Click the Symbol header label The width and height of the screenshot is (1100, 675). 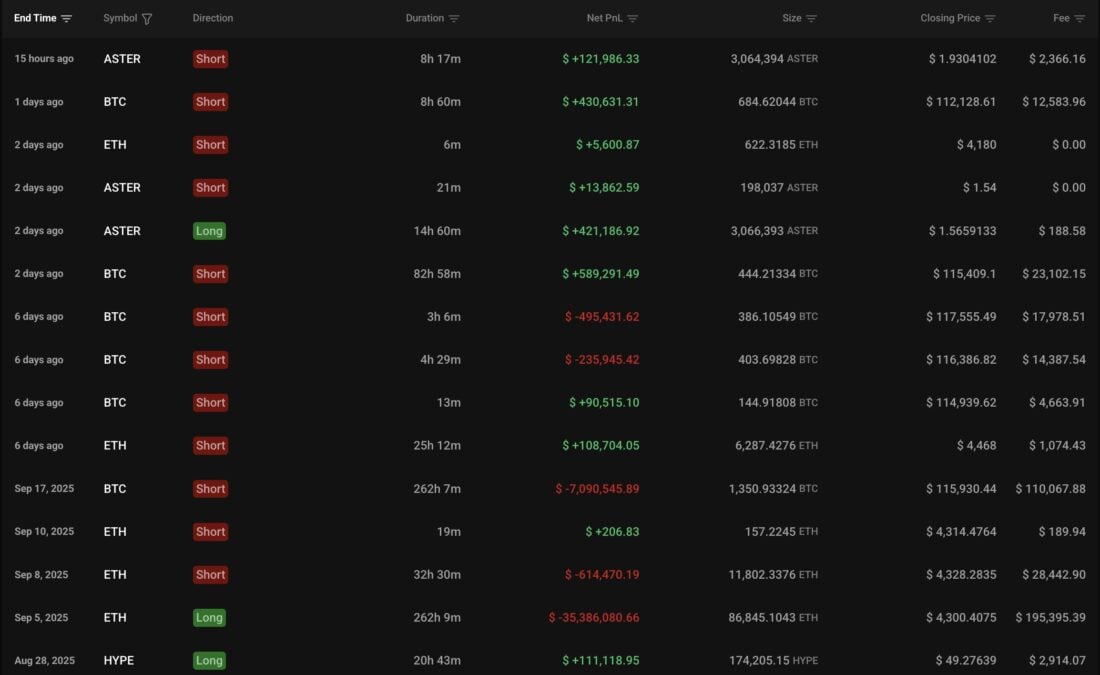click(x=120, y=18)
